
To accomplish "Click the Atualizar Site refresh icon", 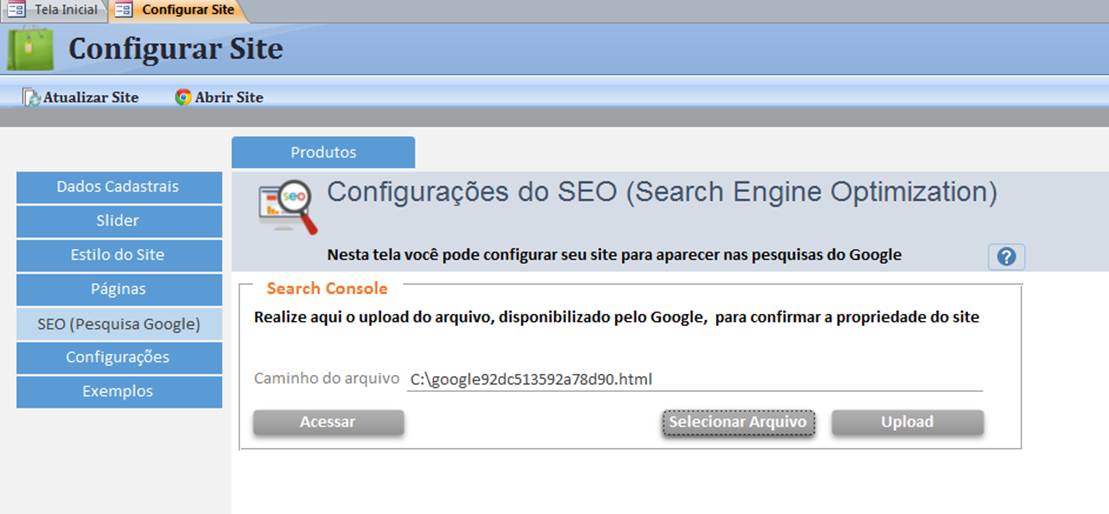I will coord(31,98).
